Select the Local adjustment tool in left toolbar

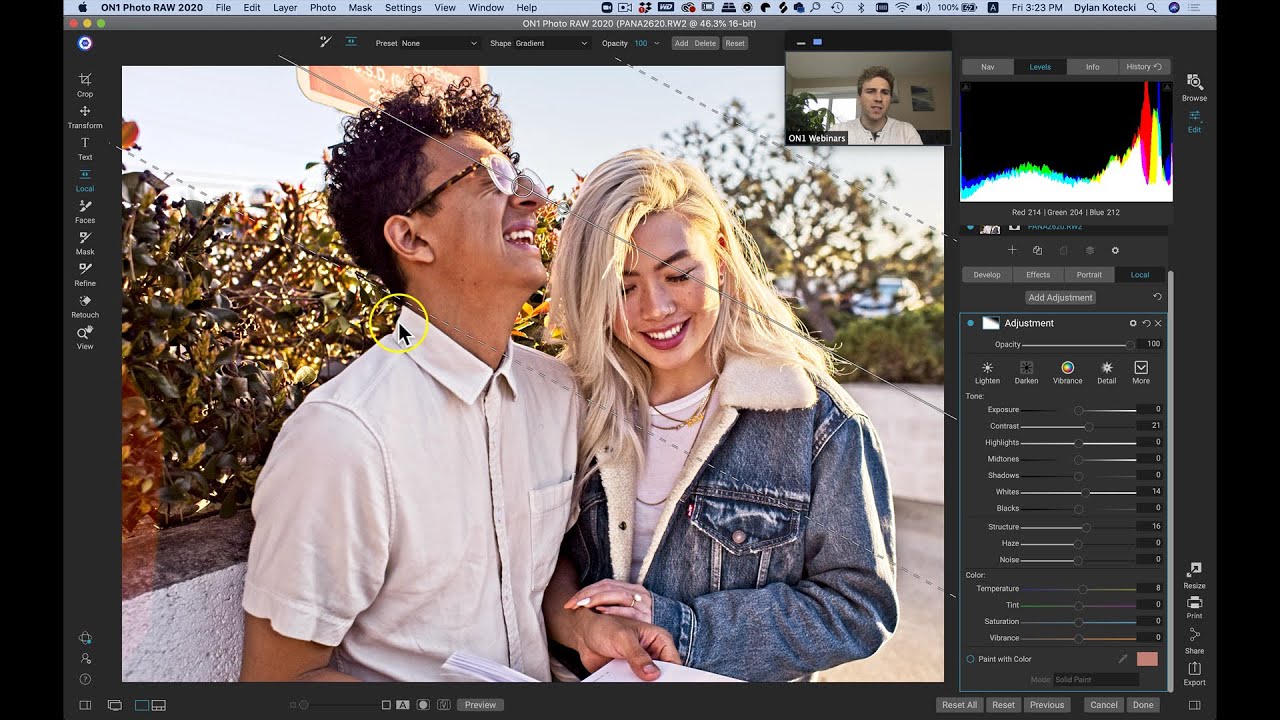85,179
